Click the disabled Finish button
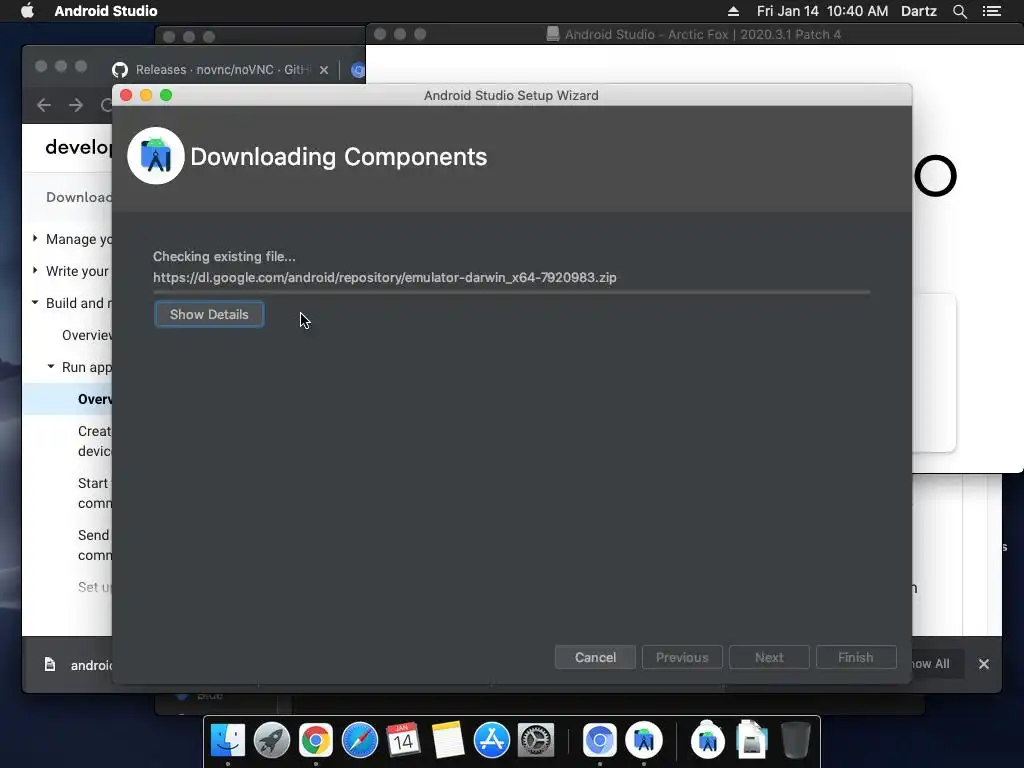Screen dimensions: 1024x768 click(x=856, y=657)
